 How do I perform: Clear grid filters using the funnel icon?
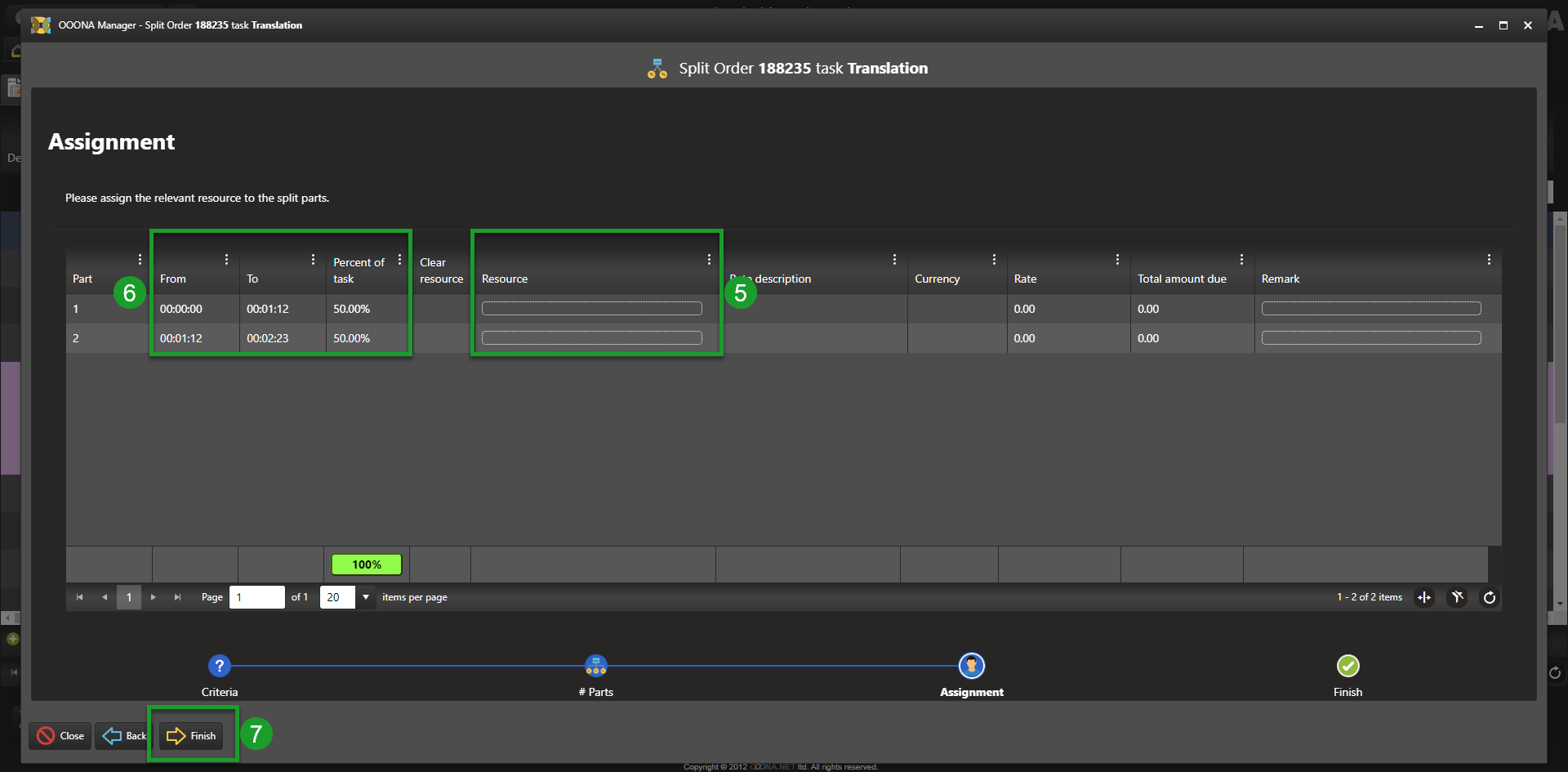tap(1457, 597)
